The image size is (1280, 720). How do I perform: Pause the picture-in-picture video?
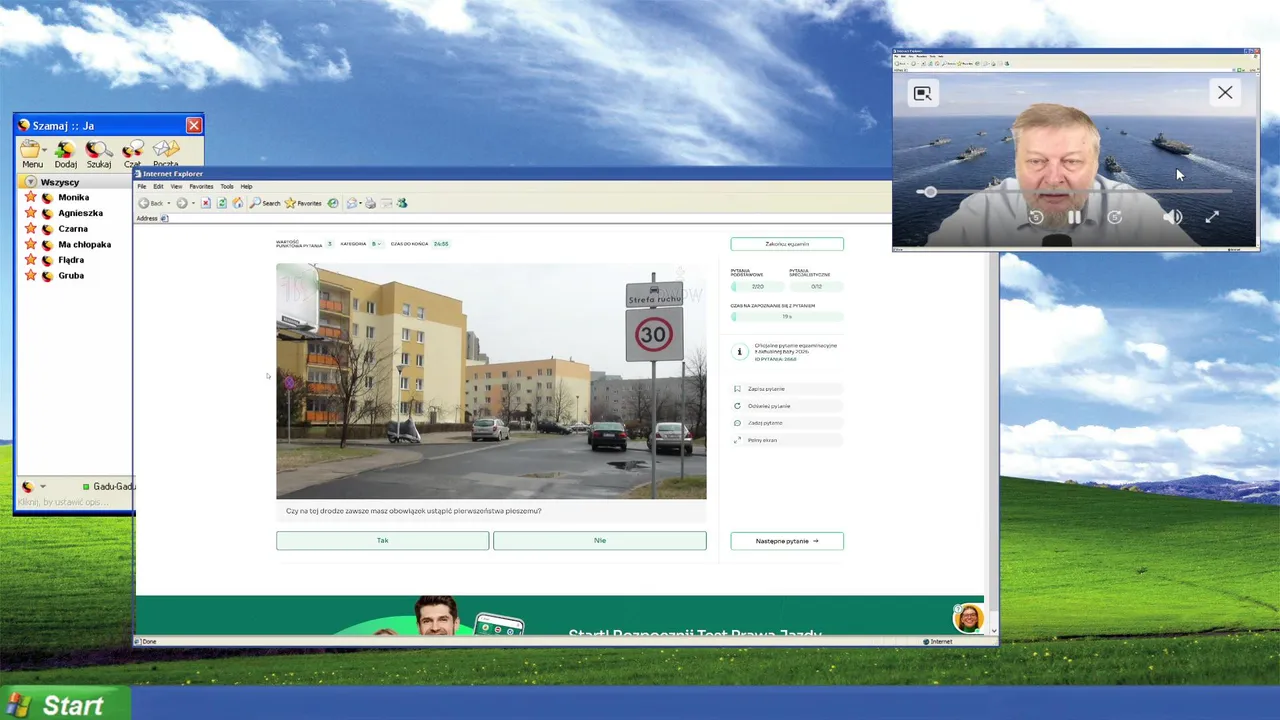coord(1074,217)
